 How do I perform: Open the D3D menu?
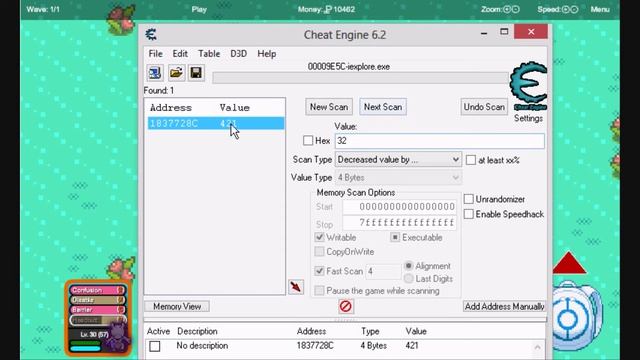coord(238,54)
